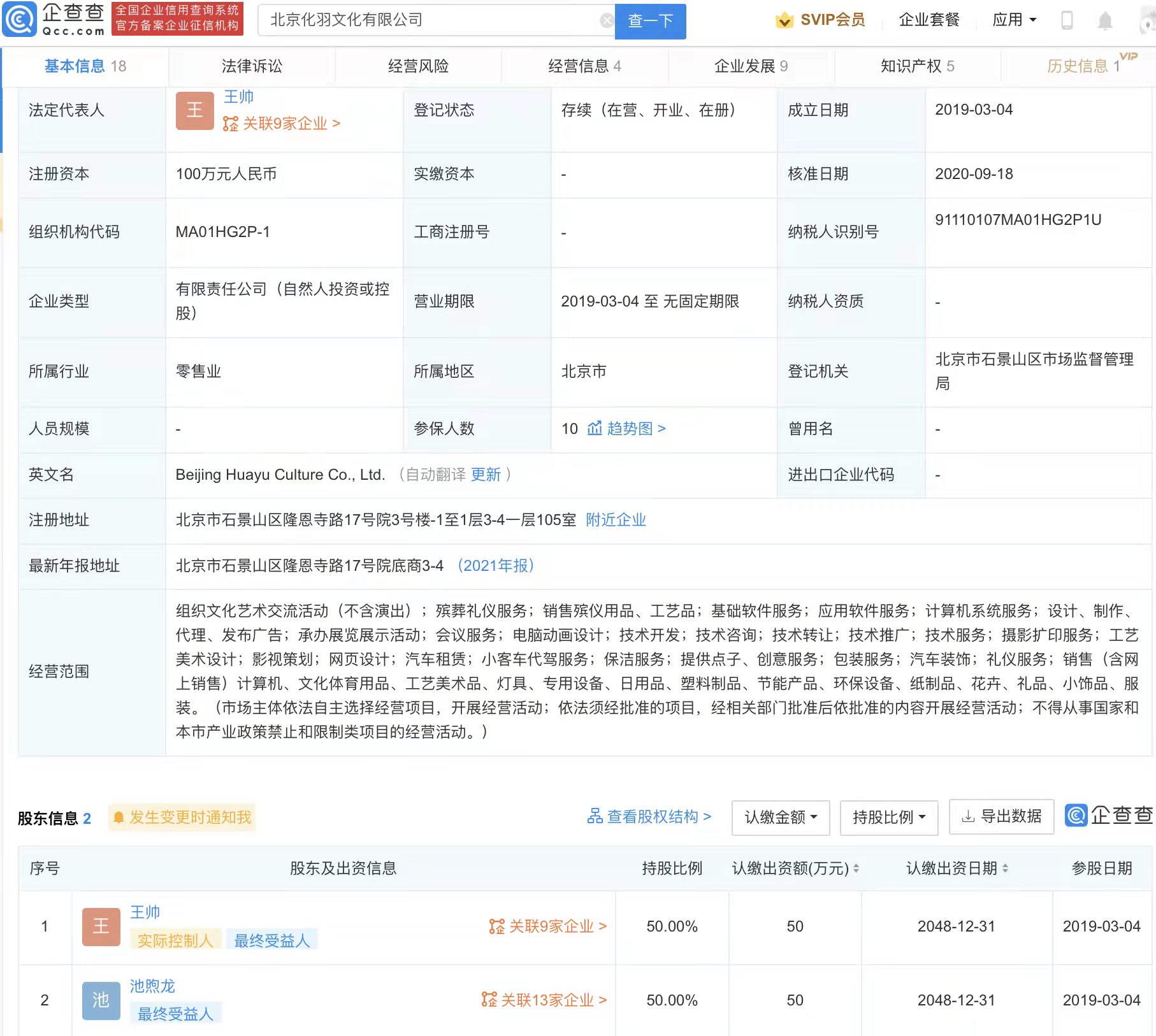Clear the search box with the X icon
This screenshot has width=1156, height=1036.
[607, 21]
